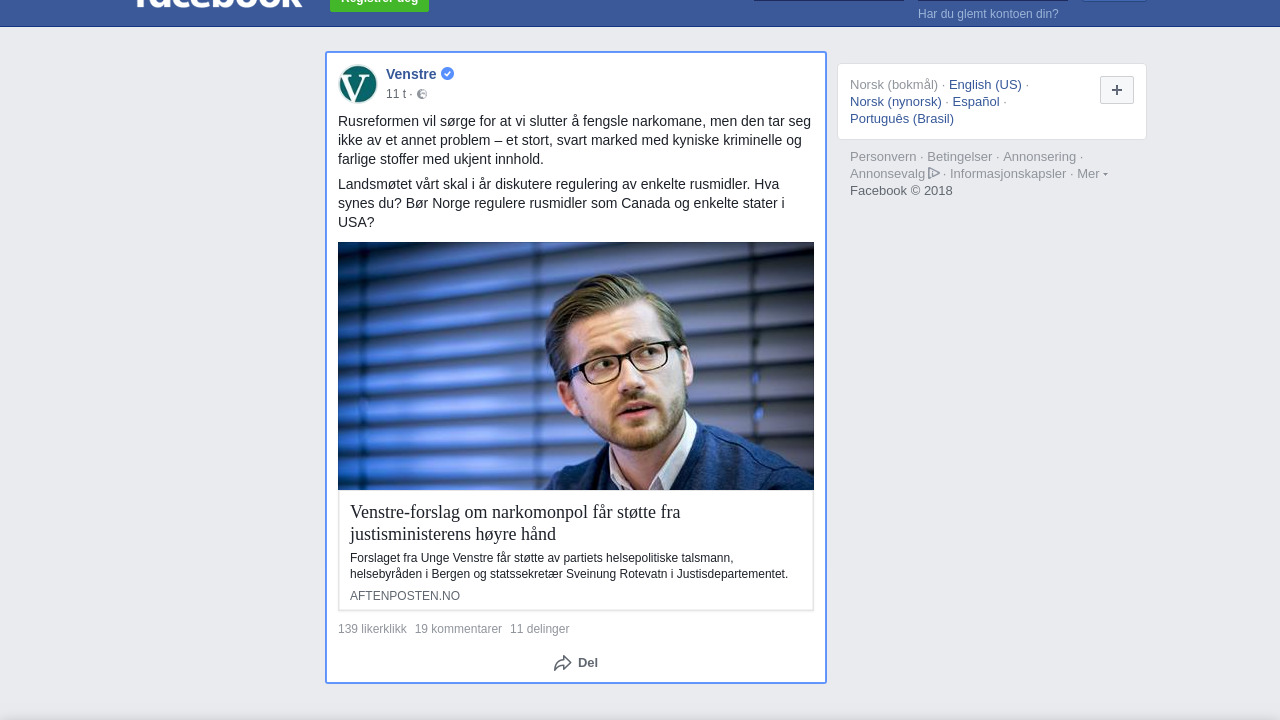The height and width of the screenshot is (720, 1280).
Task: Open the Informasjonskapsler footer link
Action: 1008,174
